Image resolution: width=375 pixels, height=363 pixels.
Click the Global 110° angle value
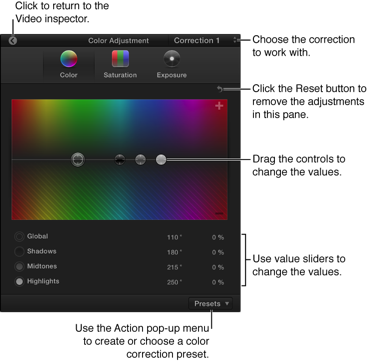[174, 237]
